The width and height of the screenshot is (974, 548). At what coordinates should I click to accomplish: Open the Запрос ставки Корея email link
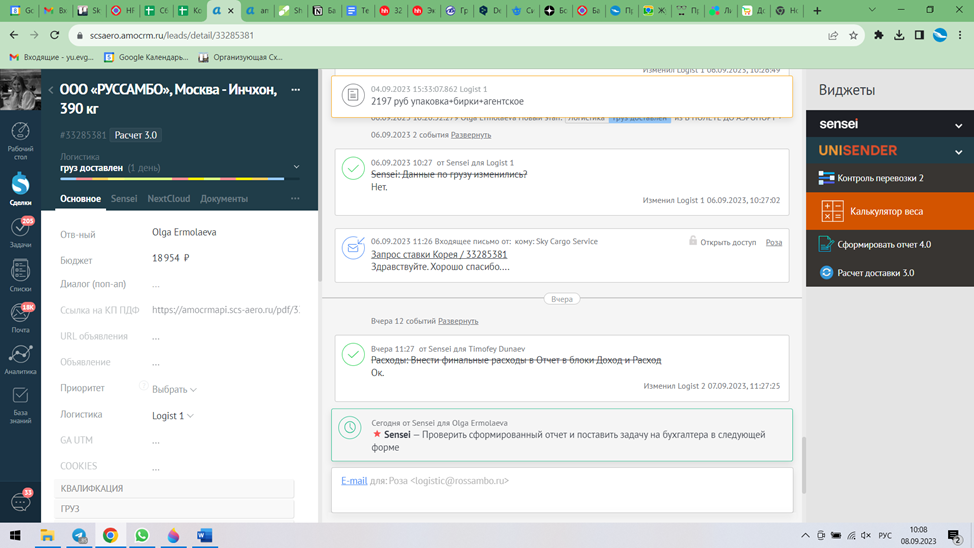click(x=439, y=255)
